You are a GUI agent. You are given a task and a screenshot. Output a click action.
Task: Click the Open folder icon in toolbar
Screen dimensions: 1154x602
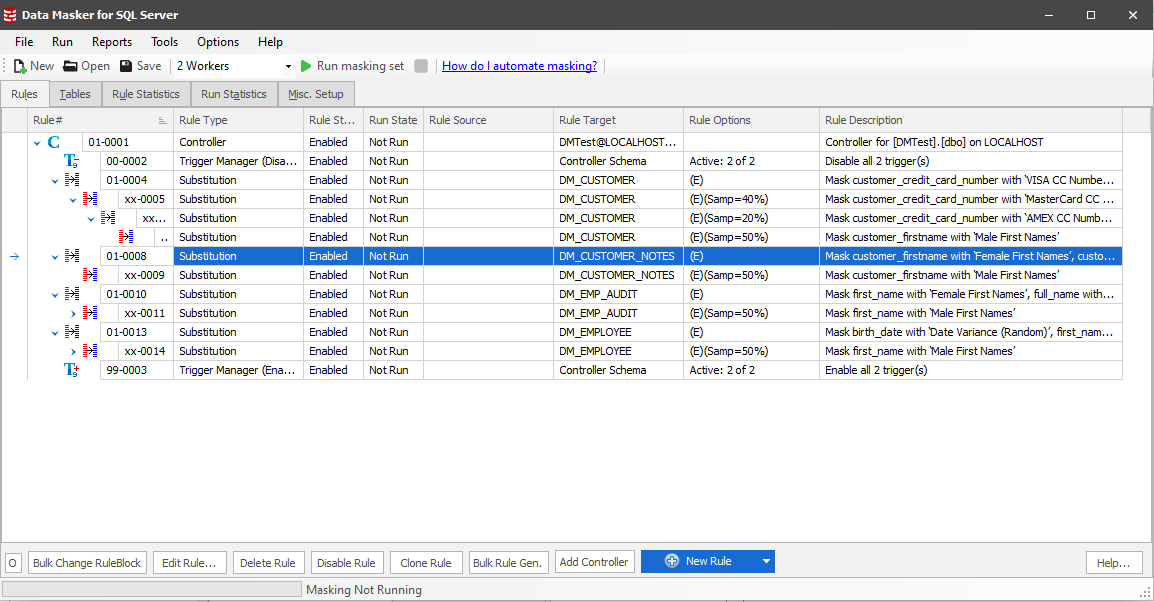click(70, 66)
